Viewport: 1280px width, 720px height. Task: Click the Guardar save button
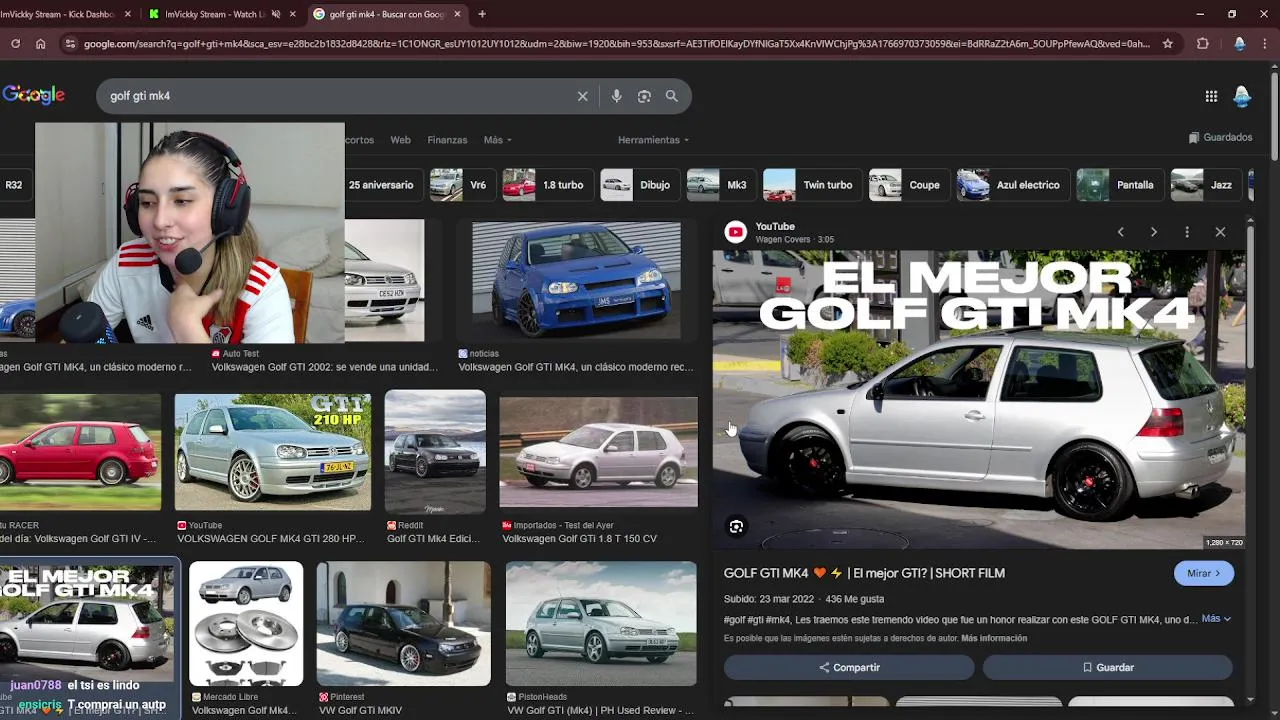(1108, 667)
